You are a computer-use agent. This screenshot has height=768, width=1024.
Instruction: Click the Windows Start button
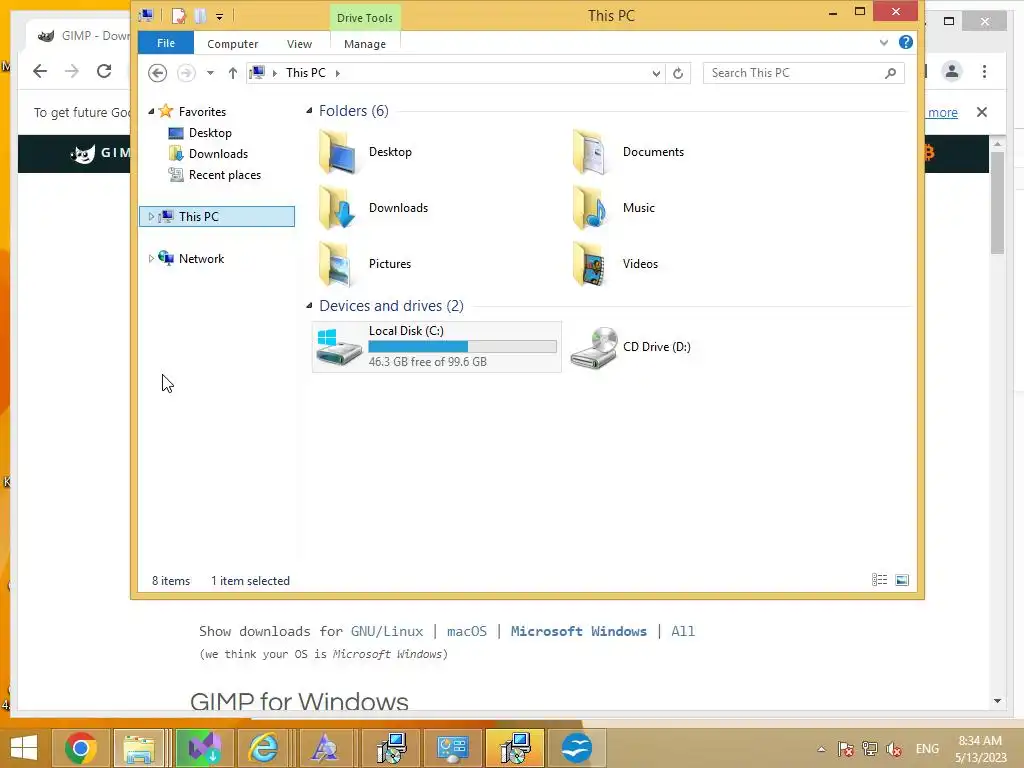coord(24,748)
